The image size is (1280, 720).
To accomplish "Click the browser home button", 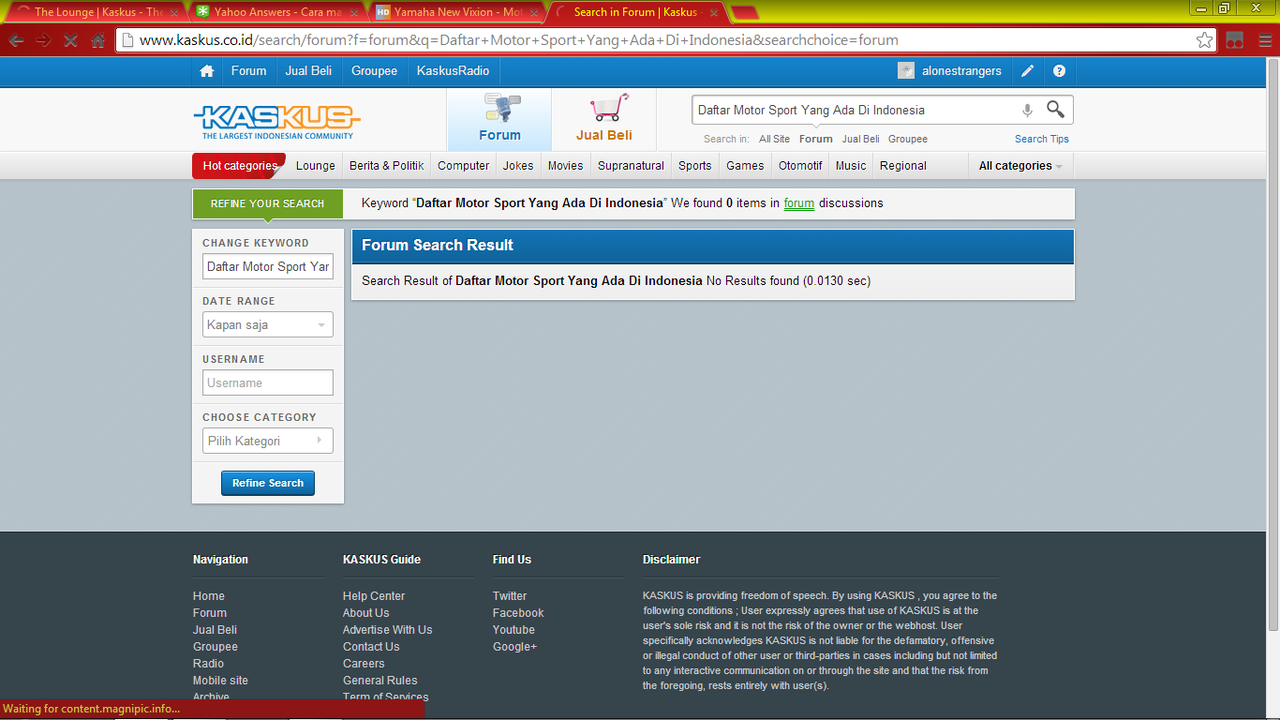I will click(x=98, y=40).
